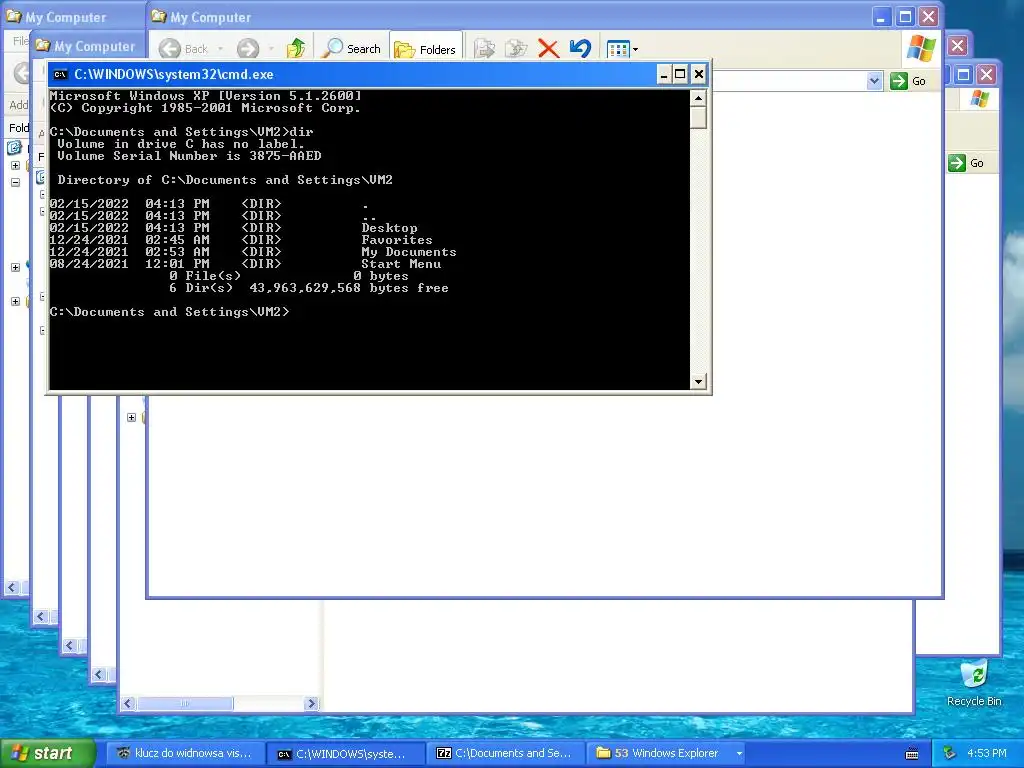Click the left scroll arrow of frontmost folder pane
This screenshot has height=768, width=1024.
coord(127,703)
